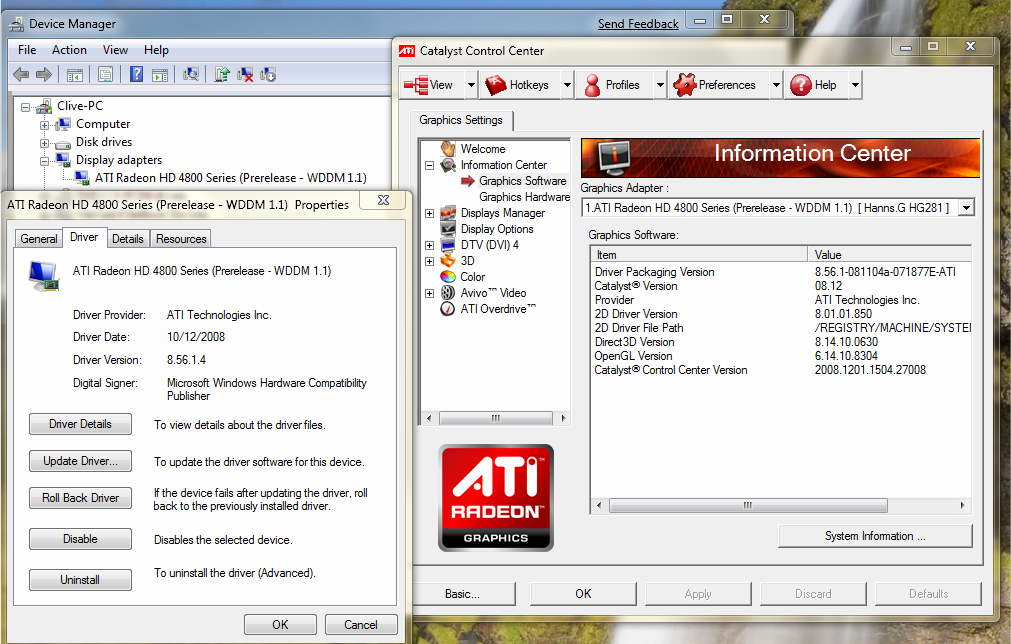The image size is (1011, 644).
Task: Toggle the Show/Hide Action Pane toolbar icon
Action: 160,75
